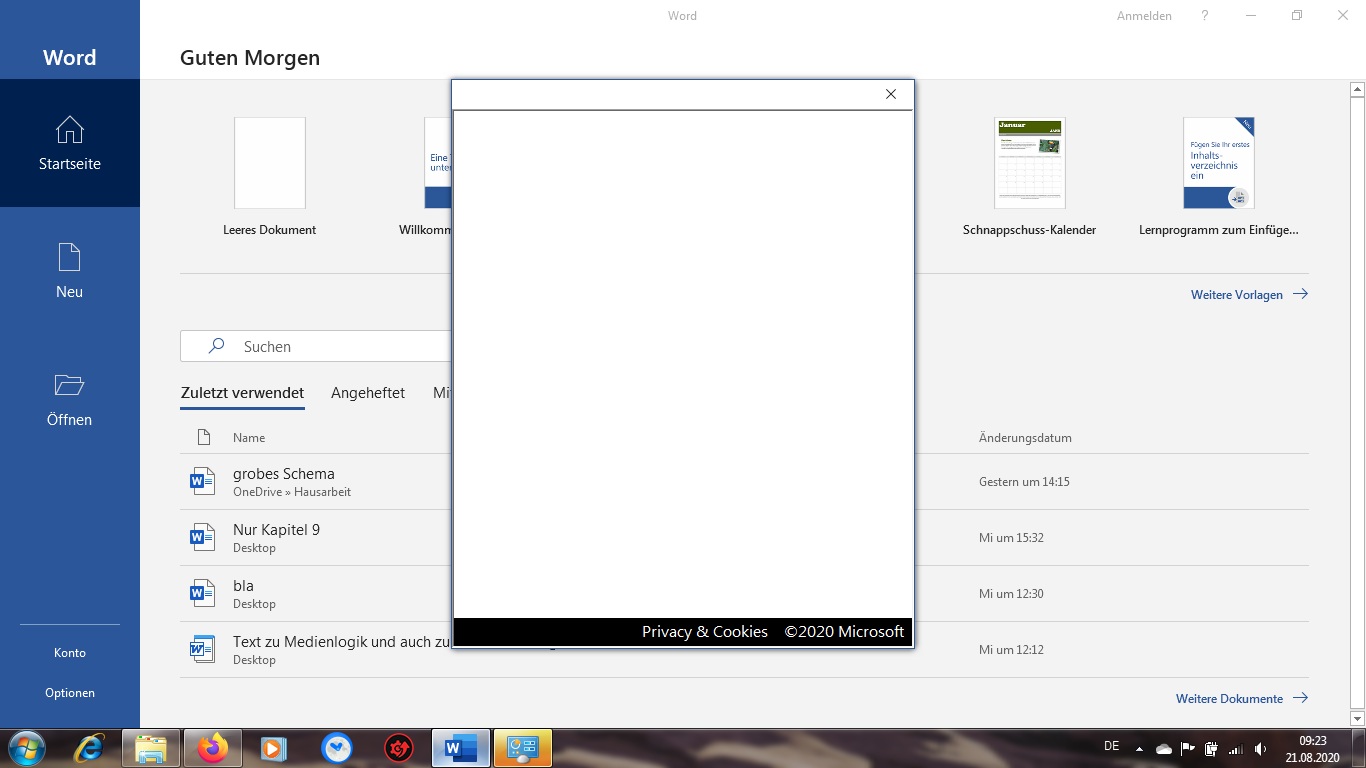Launch Internet Explorer from the taskbar

91,748
